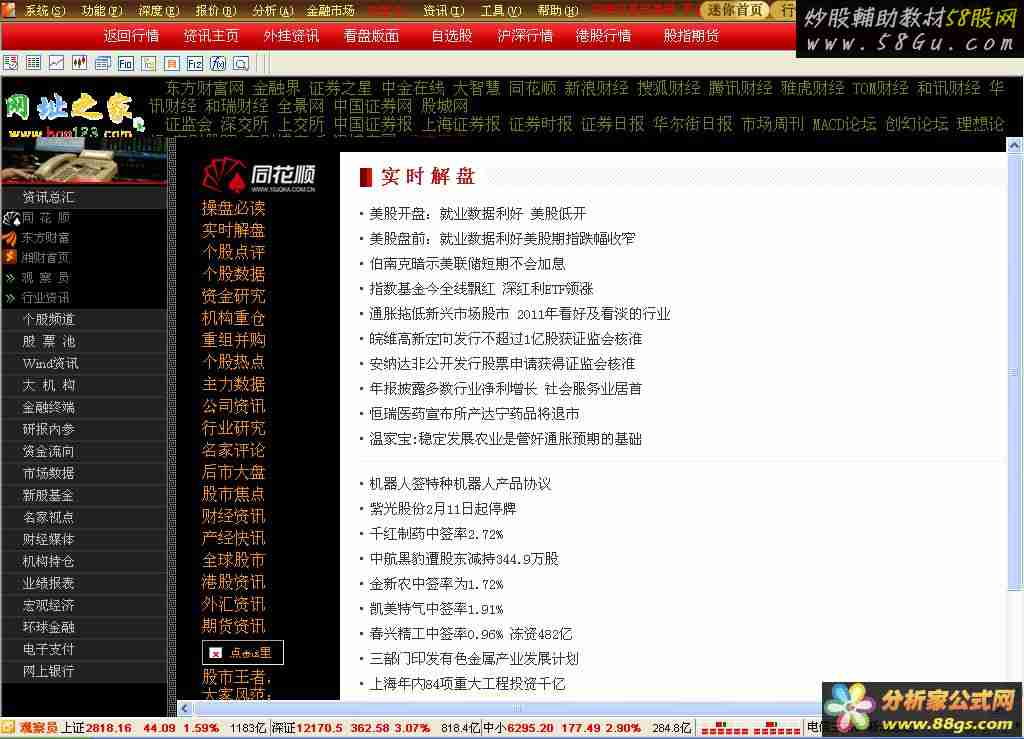Click the orange-lined report toolbar icon
The height and width of the screenshot is (739, 1024).
(x=172, y=63)
